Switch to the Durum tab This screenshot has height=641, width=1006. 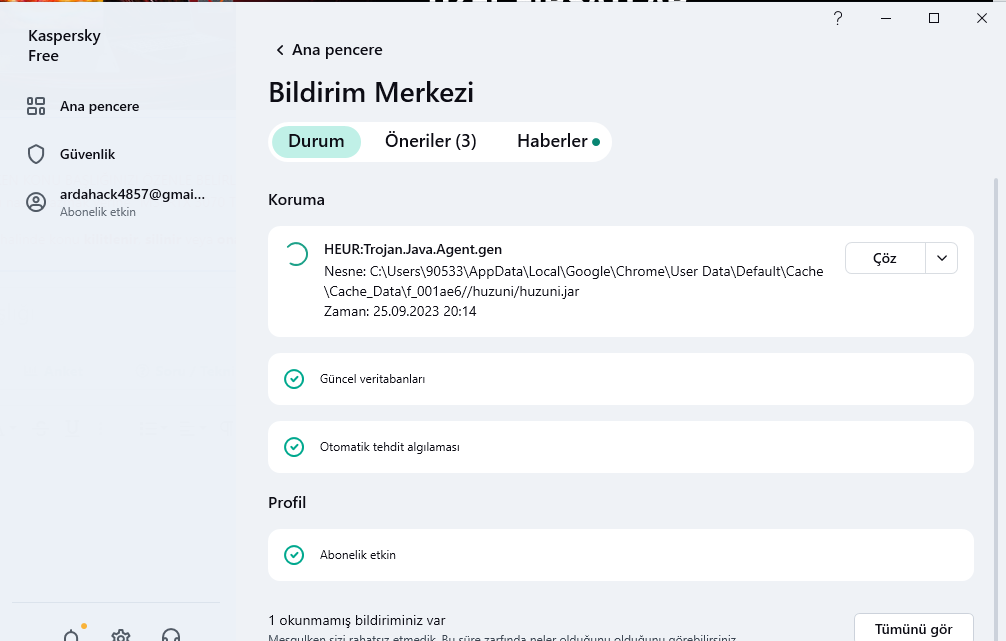pos(316,141)
